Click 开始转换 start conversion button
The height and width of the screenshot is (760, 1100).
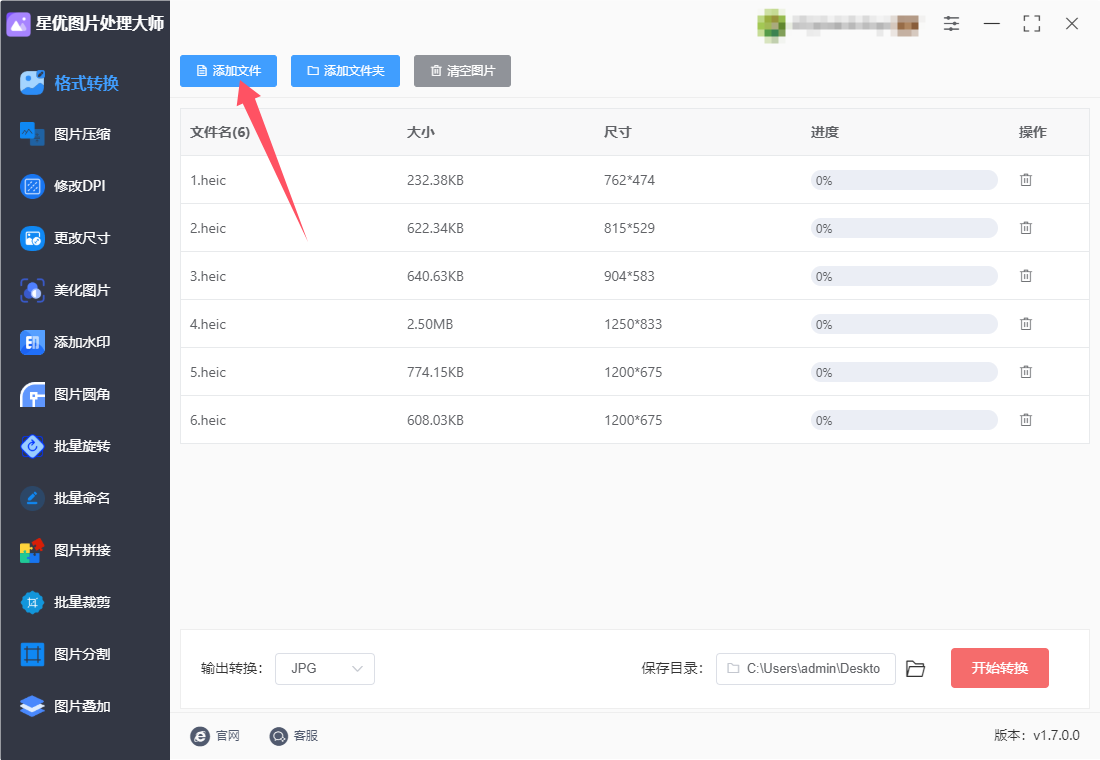pos(1000,668)
